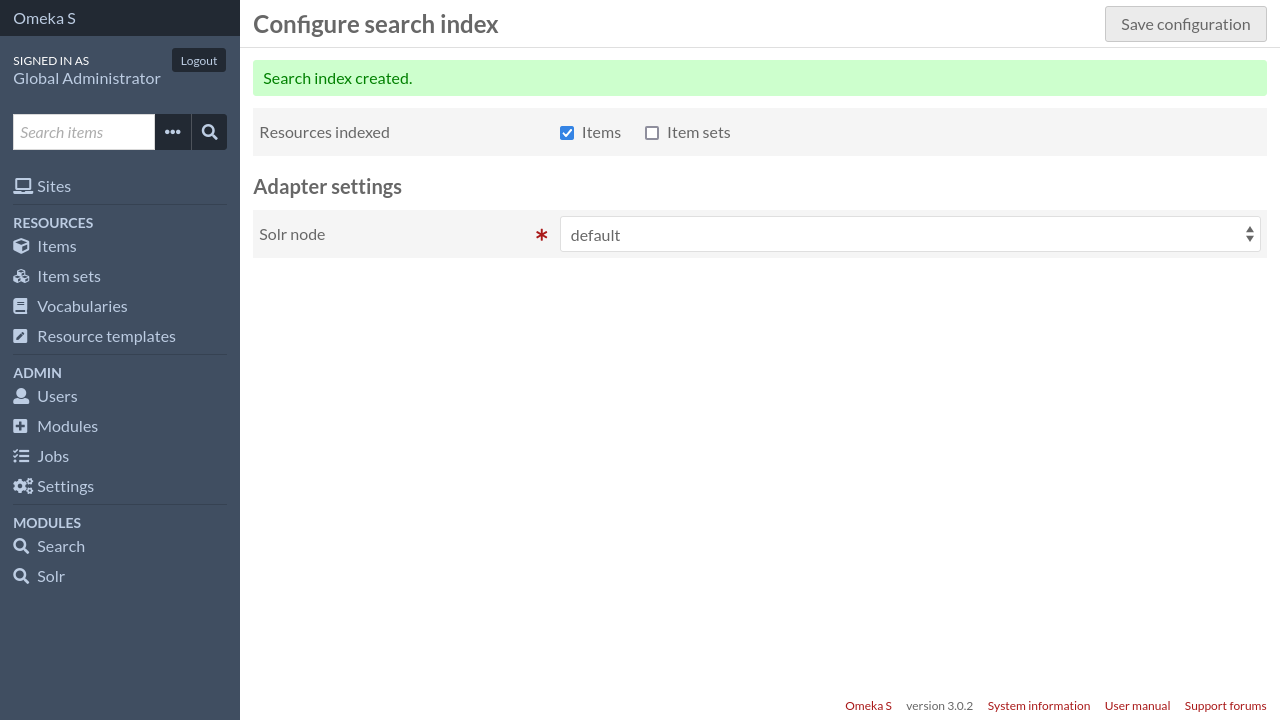Click the magnifier search submit icon
The height and width of the screenshot is (720, 1280).
pos(209,132)
